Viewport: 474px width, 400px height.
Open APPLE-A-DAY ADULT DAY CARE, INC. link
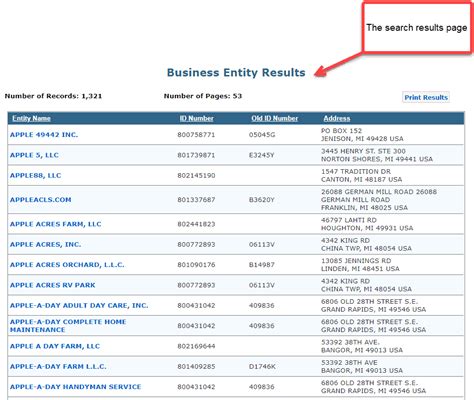tap(79, 305)
